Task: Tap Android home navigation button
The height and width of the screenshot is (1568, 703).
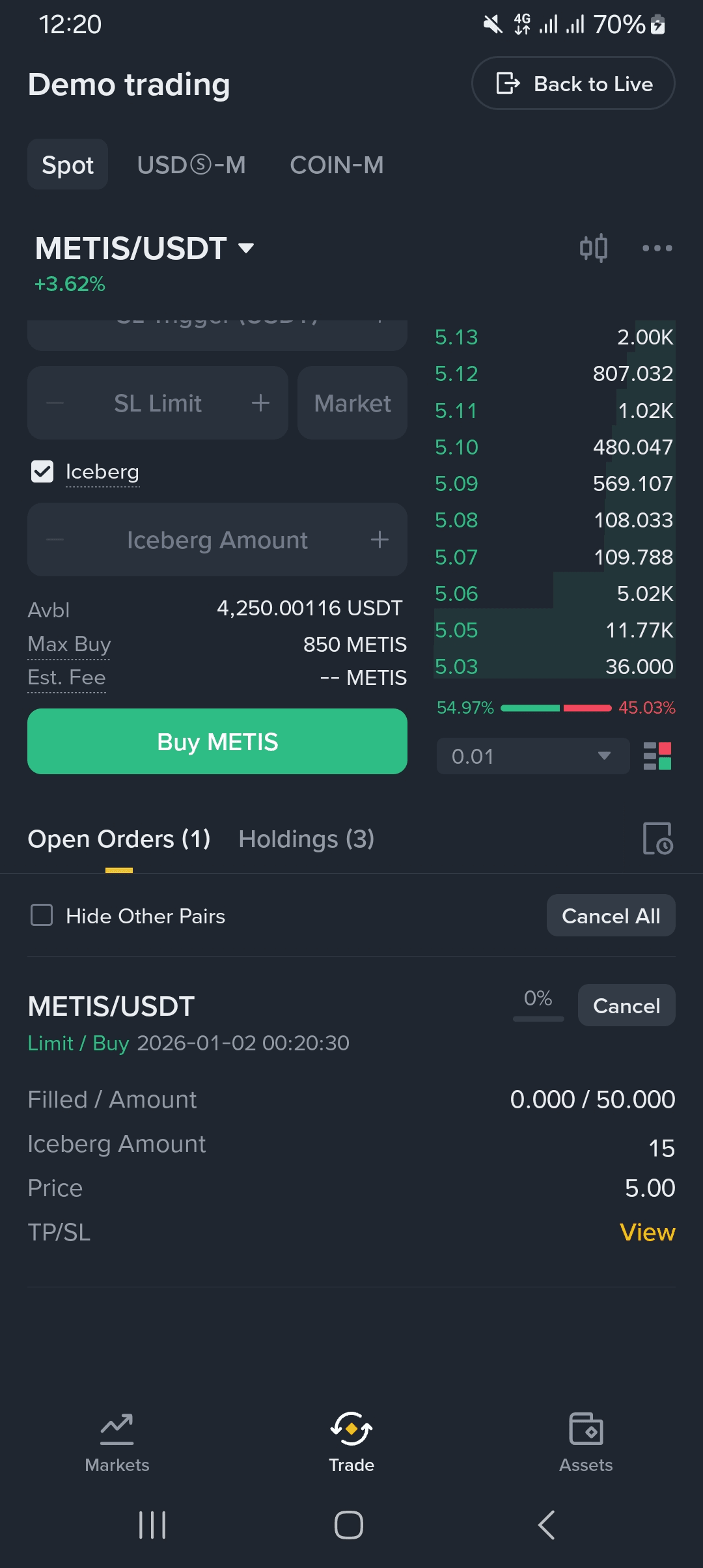Action: click(349, 1525)
